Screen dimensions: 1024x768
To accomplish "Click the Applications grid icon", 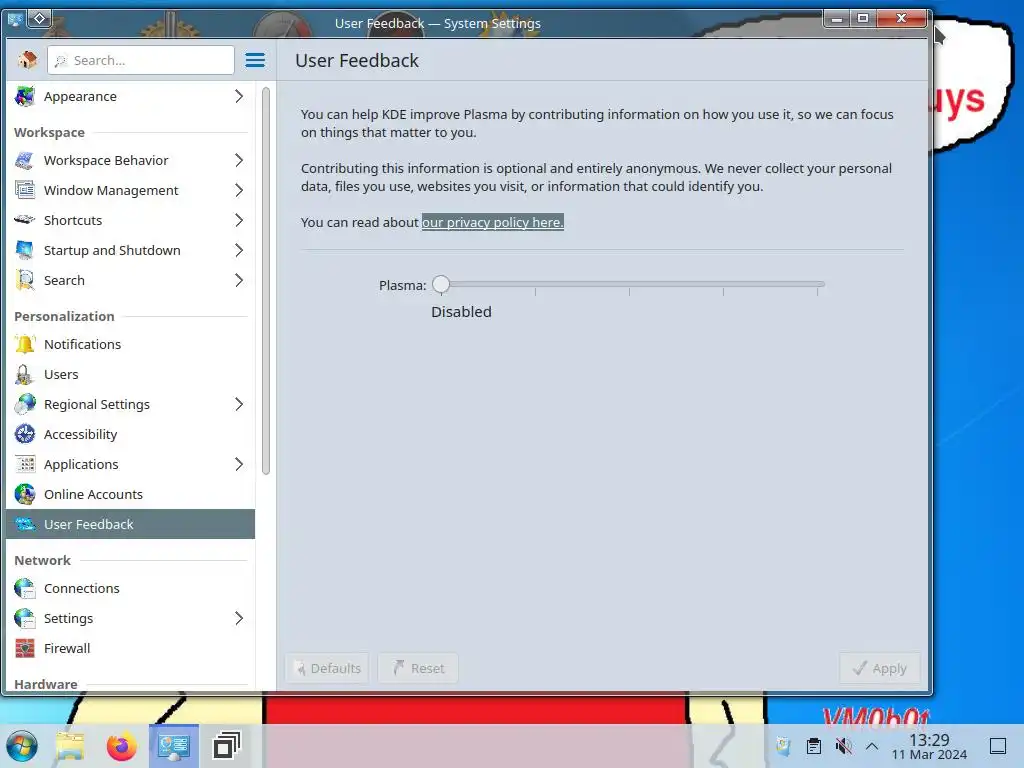I will coord(25,464).
